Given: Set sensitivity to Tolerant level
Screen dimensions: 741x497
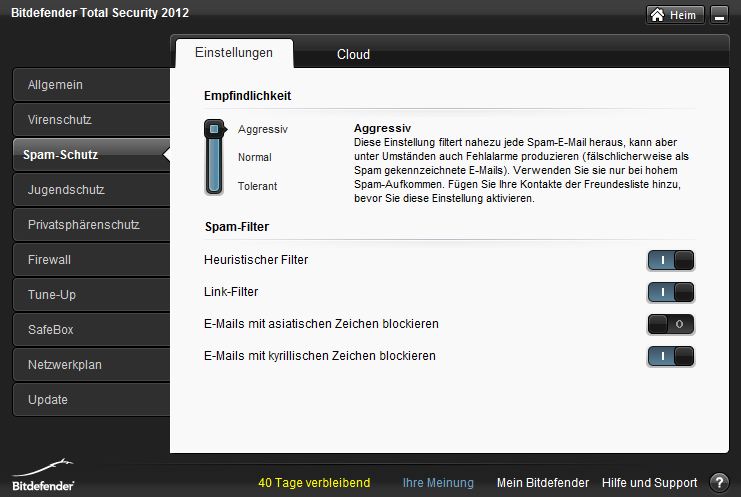Looking at the screenshot, I should click(x=258, y=186).
